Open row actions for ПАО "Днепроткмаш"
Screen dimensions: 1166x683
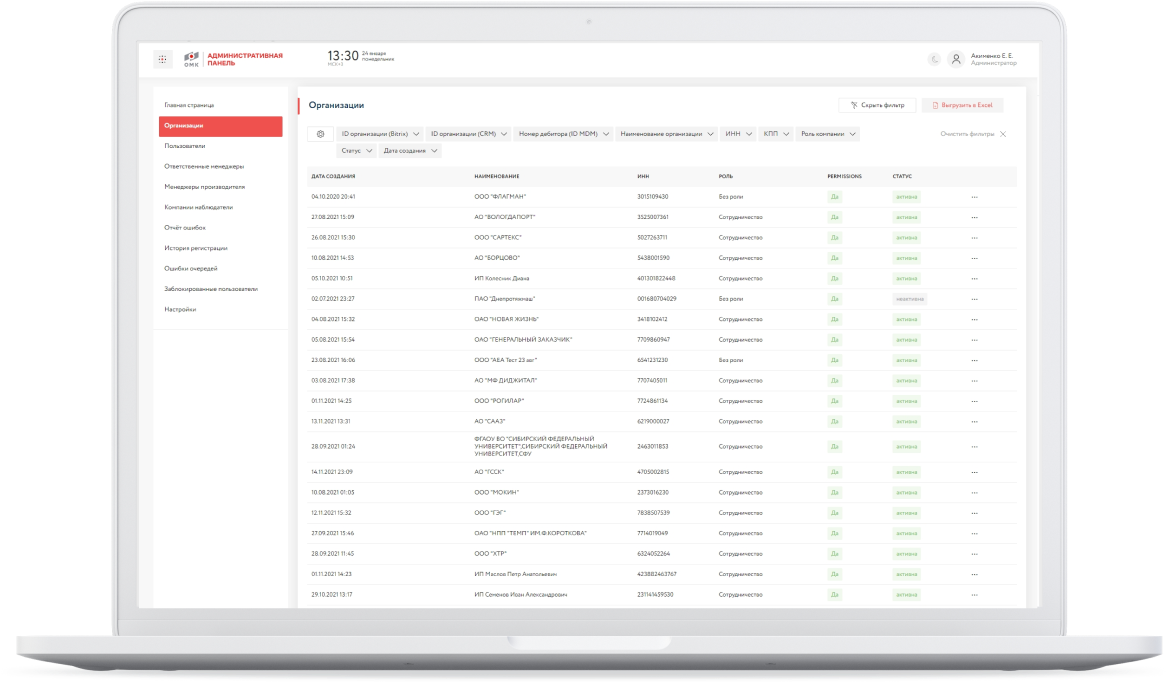974,299
